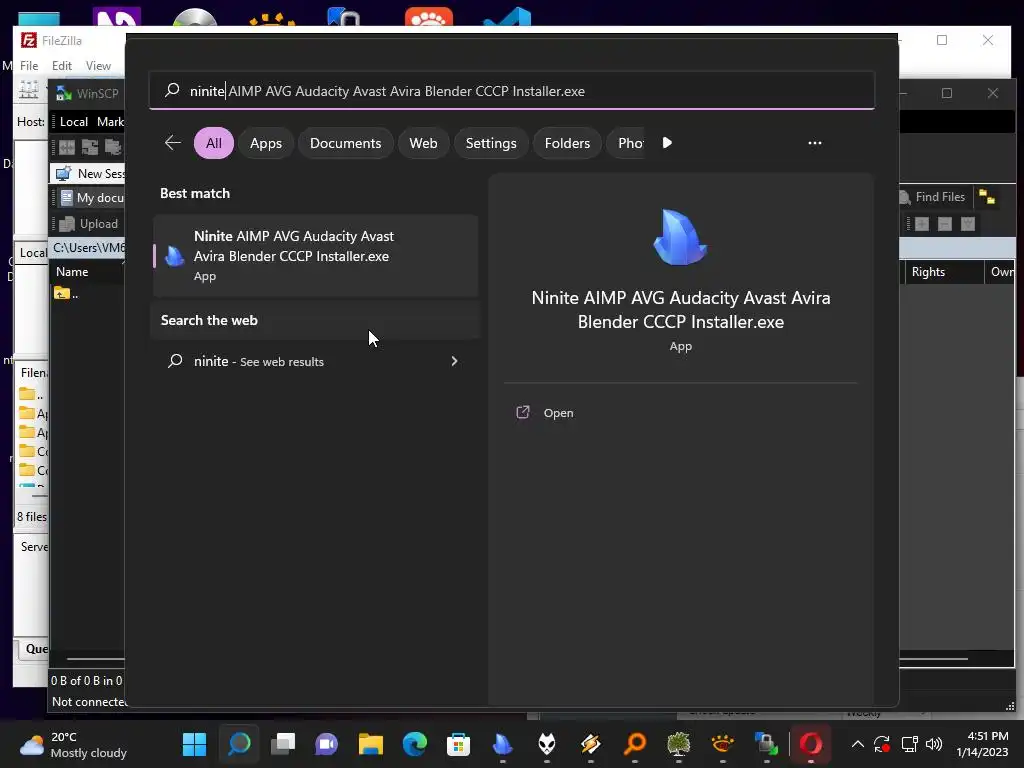1024x768 pixels.
Task: Click the Ninite icon in the best match row
Action: [174, 256]
